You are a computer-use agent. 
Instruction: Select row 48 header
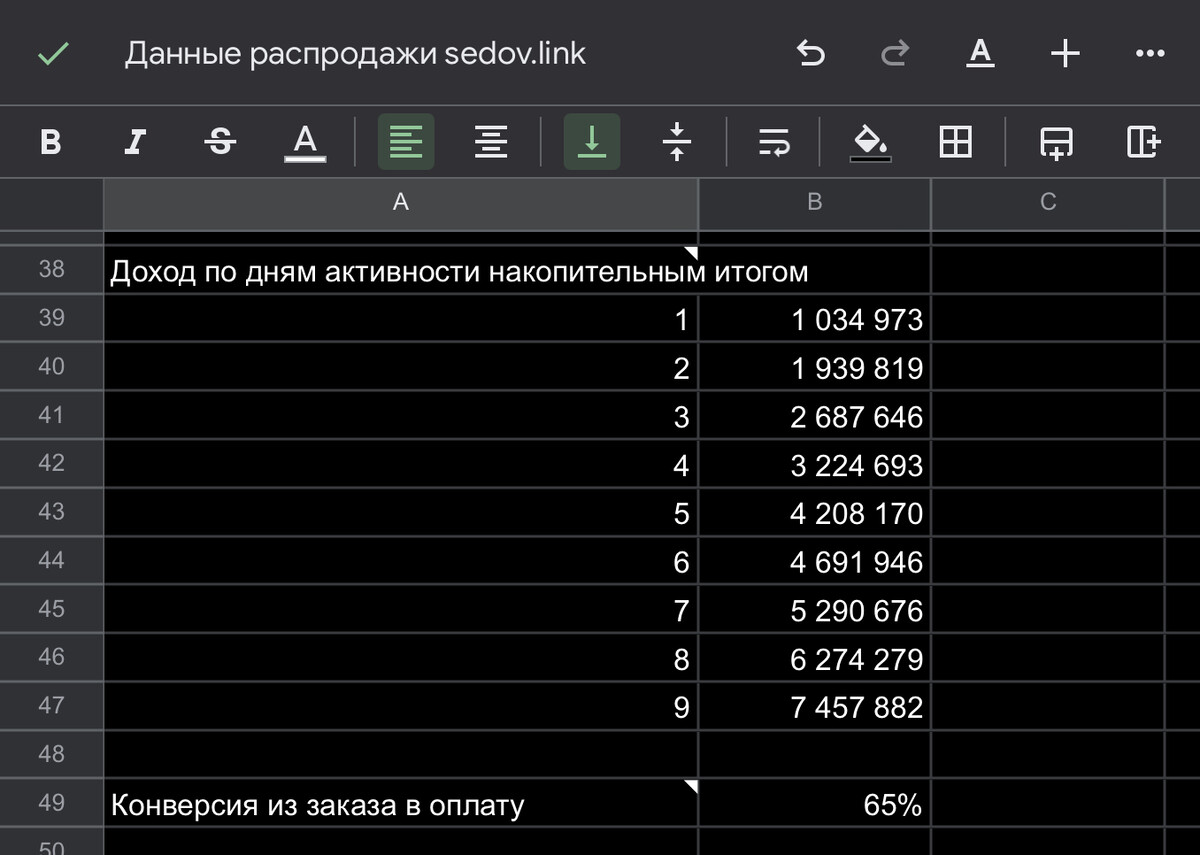[x=52, y=754]
